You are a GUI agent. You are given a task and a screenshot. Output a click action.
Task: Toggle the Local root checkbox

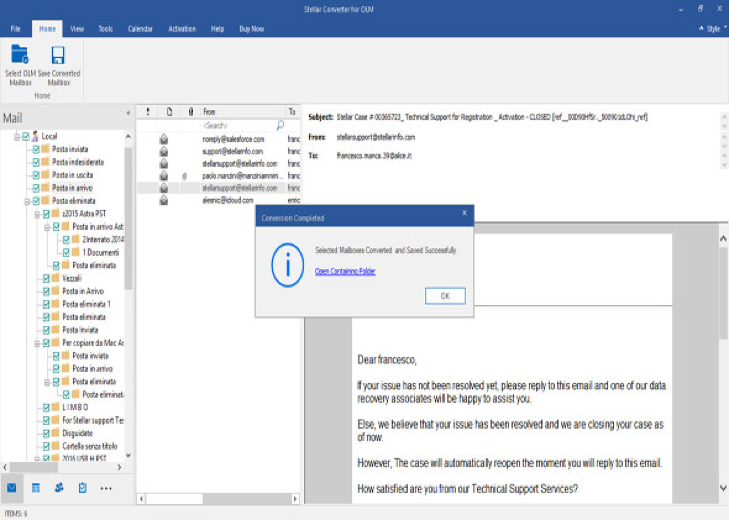tap(26, 136)
